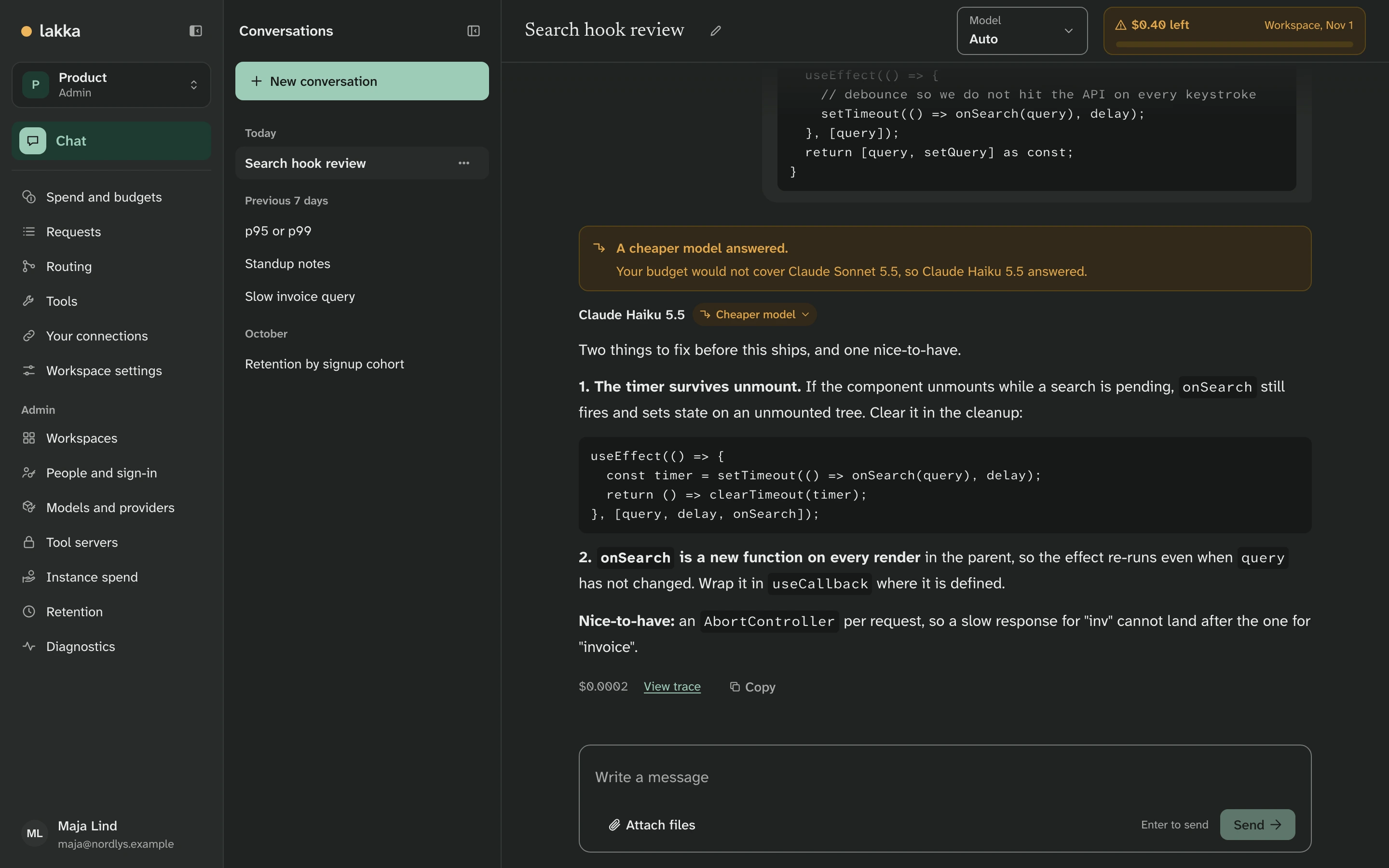Rename the conversation with the pencil icon
The height and width of the screenshot is (868, 1389).
pos(716,31)
